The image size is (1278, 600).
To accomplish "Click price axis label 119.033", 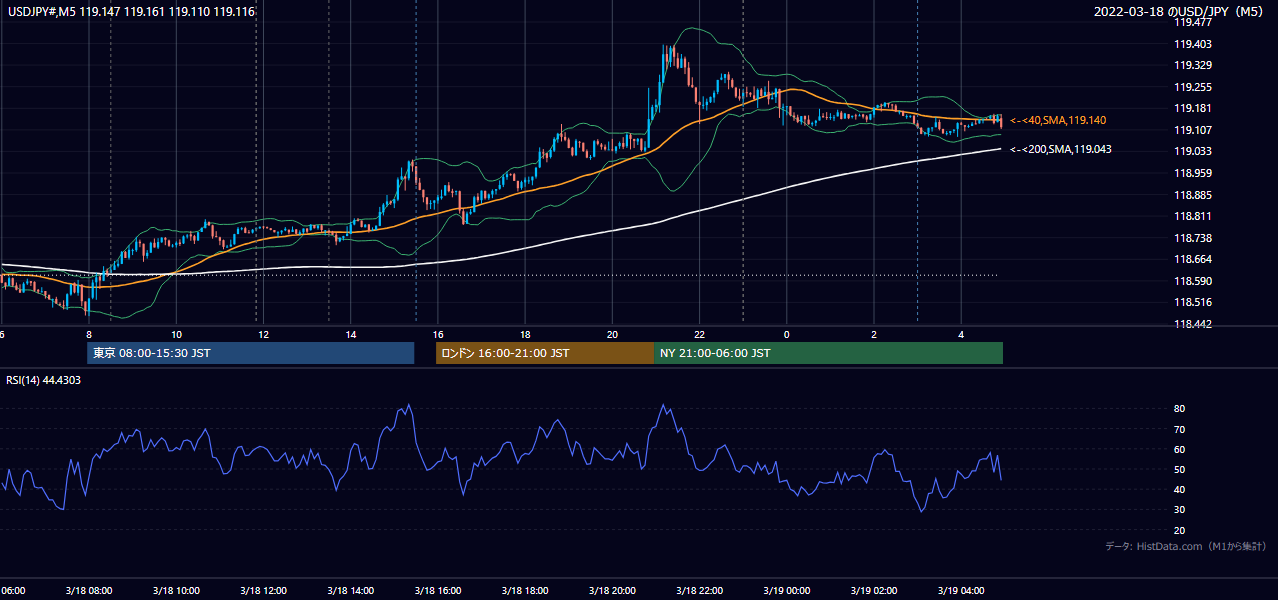I will pyautogui.click(x=1192, y=151).
